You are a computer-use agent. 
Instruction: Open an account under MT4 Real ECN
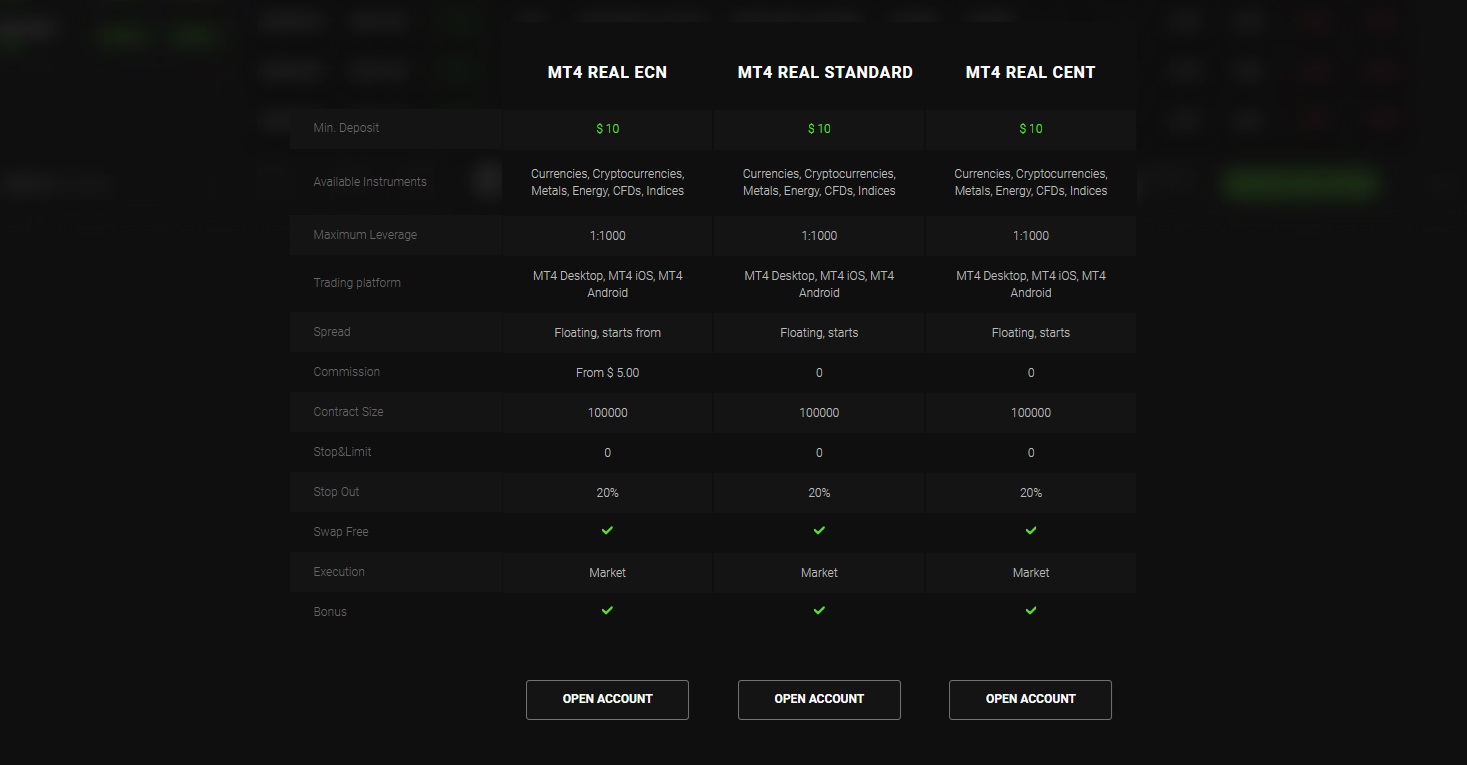click(x=607, y=700)
